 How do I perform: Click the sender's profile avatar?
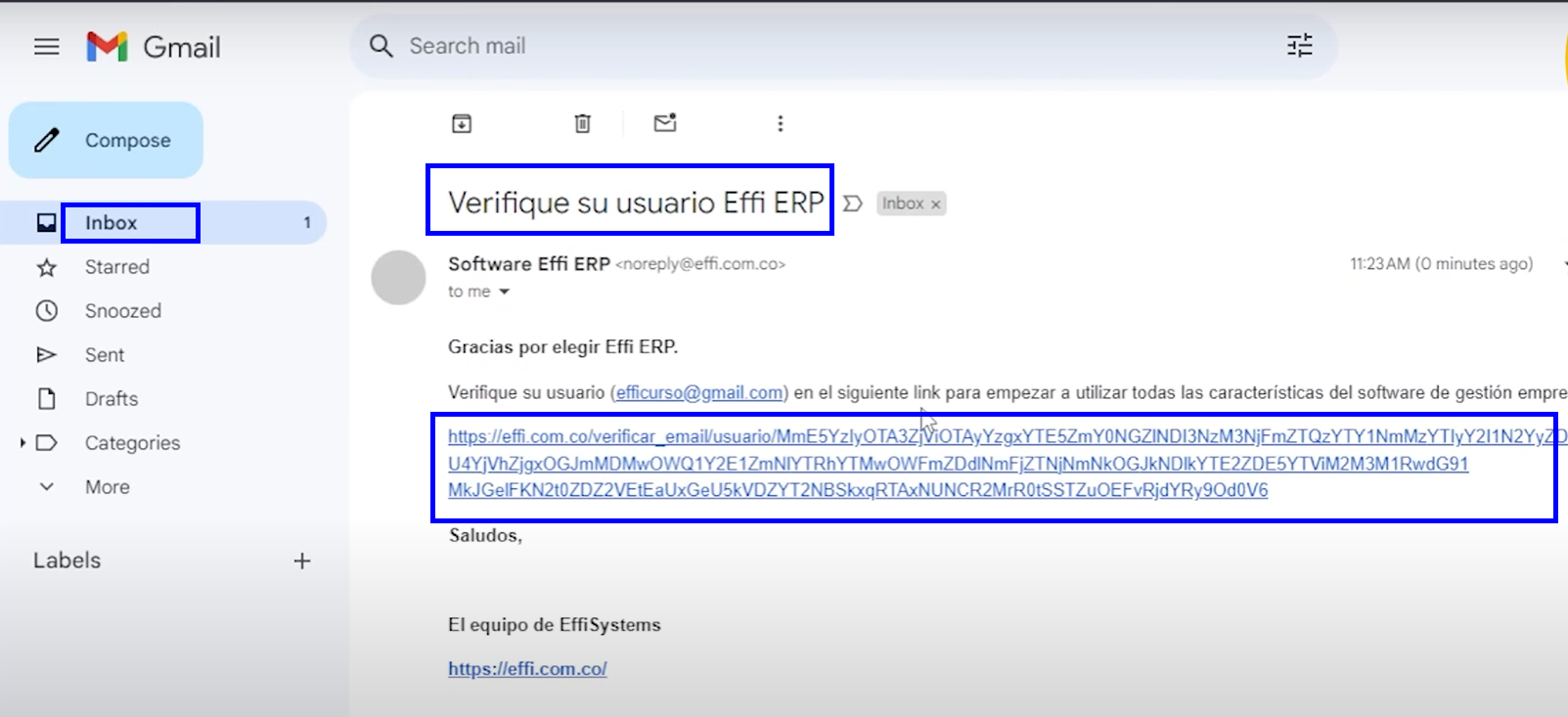click(398, 278)
